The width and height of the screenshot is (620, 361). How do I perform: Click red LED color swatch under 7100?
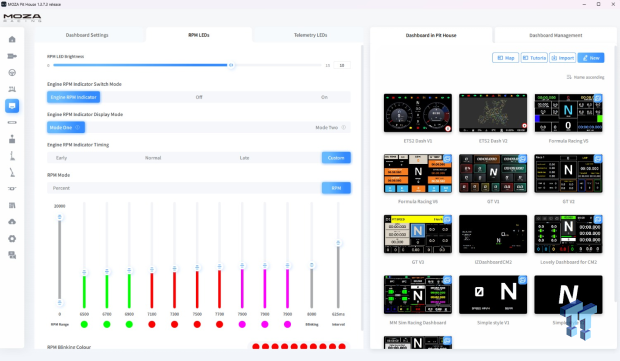pos(152,324)
